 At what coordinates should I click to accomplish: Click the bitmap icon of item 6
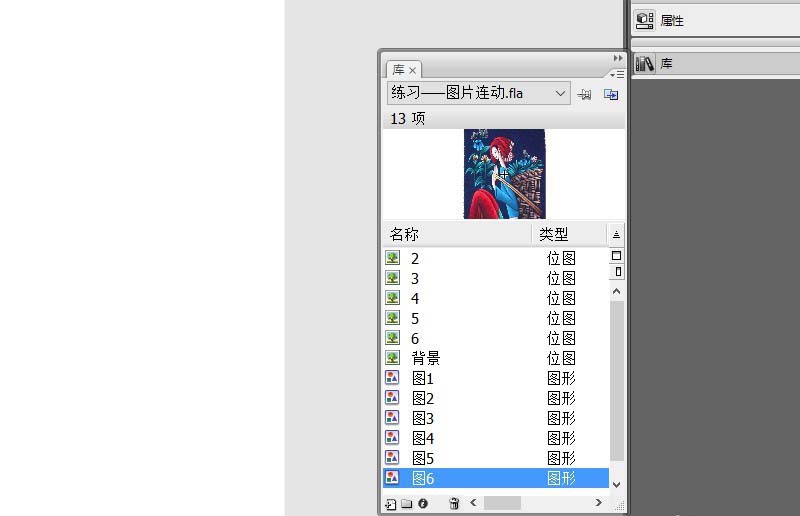pos(392,337)
